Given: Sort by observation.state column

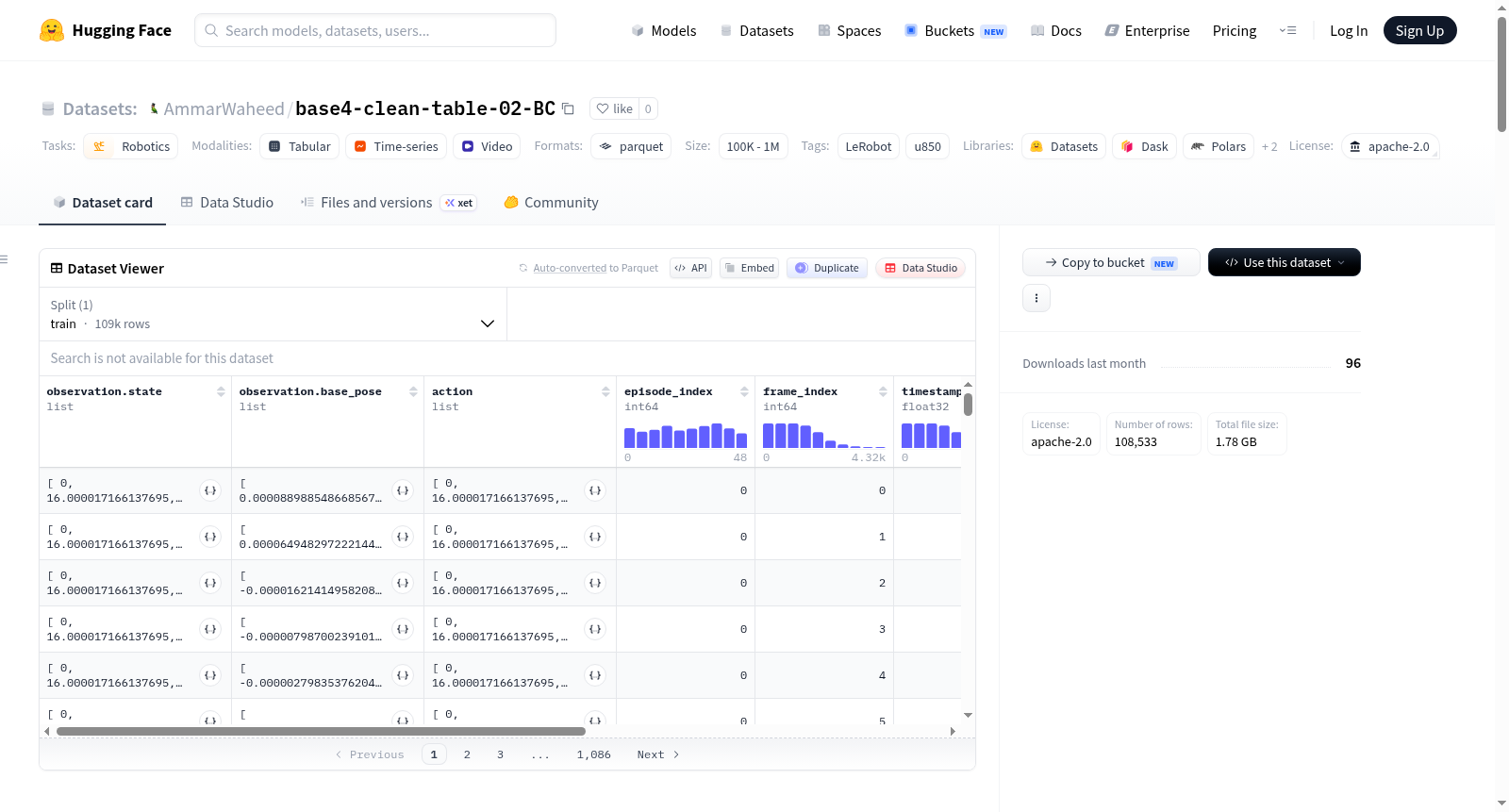Looking at the screenshot, I should pyautogui.click(x=221, y=391).
